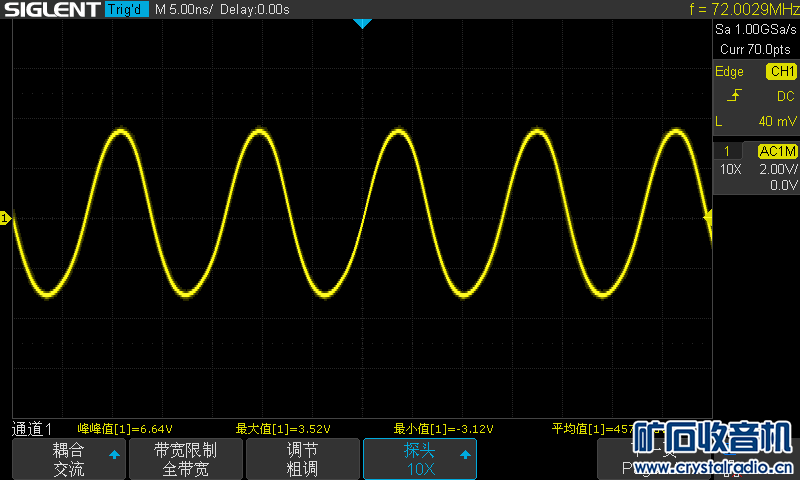Click the peak-to-peak 峰峰值[1]=6.64V measurement

pyautogui.click(x=125, y=428)
